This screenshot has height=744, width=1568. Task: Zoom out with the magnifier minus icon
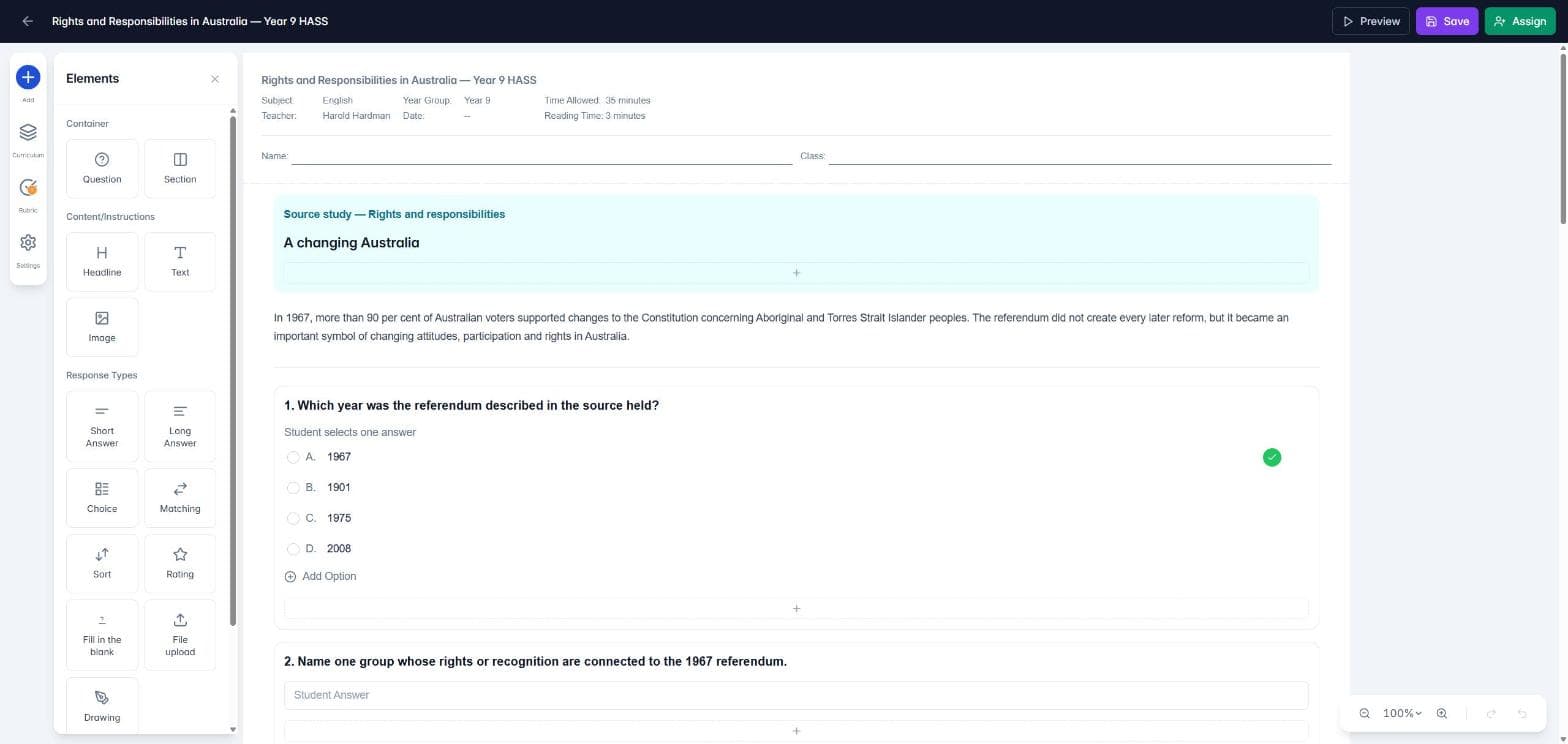[1365, 713]
